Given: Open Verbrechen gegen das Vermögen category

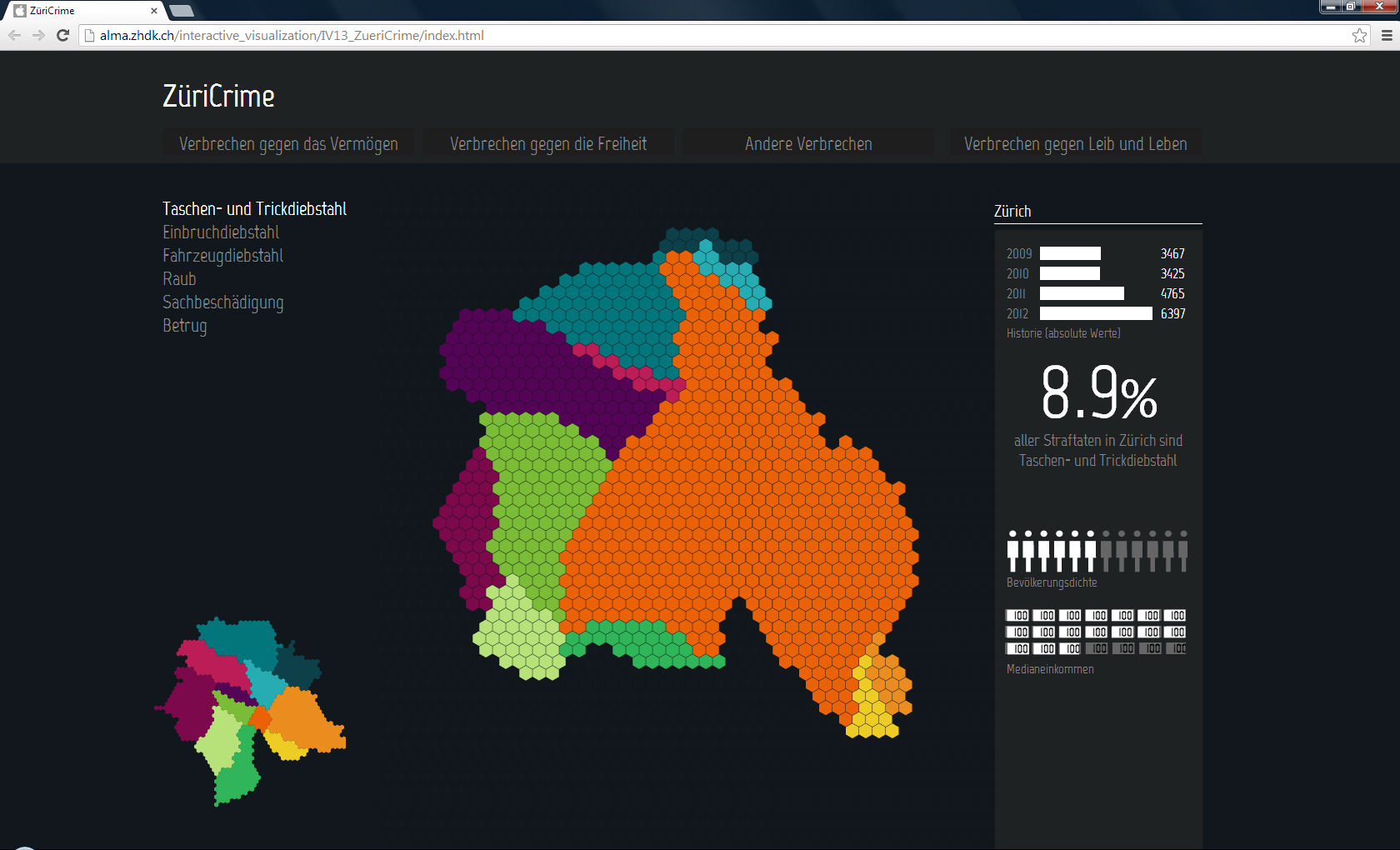Looking at the screenshot, I should (288, 143).
